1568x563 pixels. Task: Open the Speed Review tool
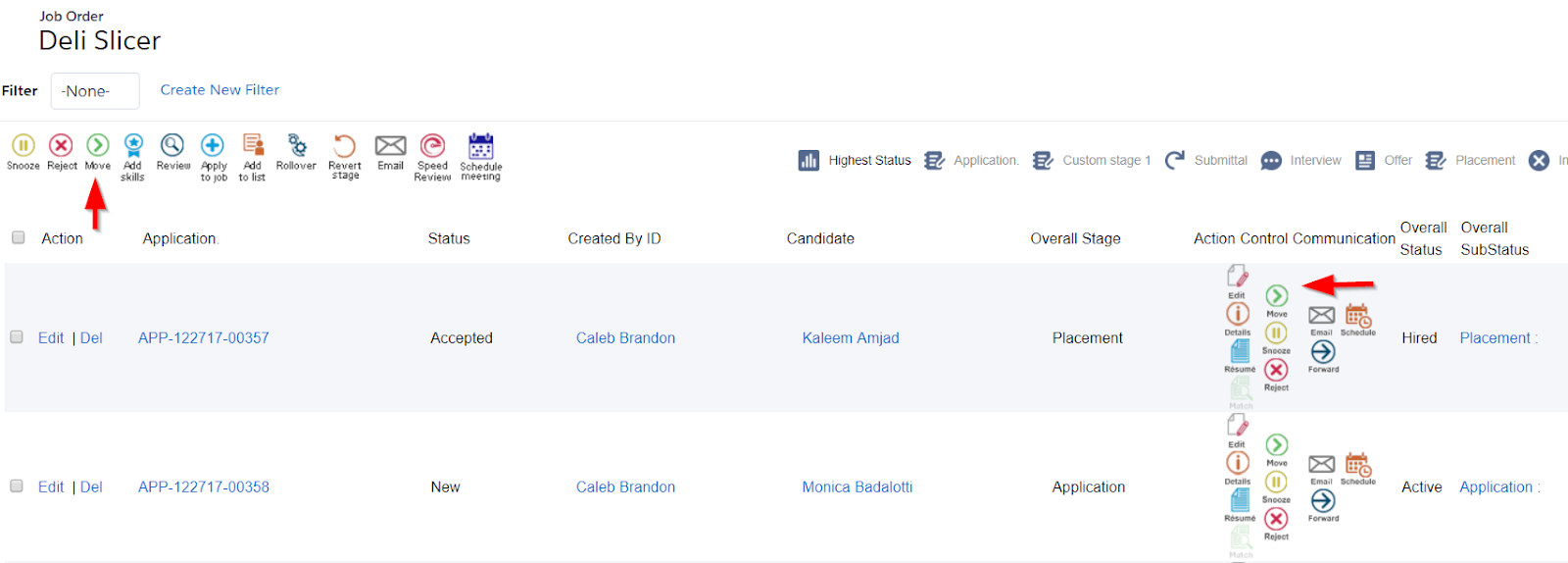point(432,146)
